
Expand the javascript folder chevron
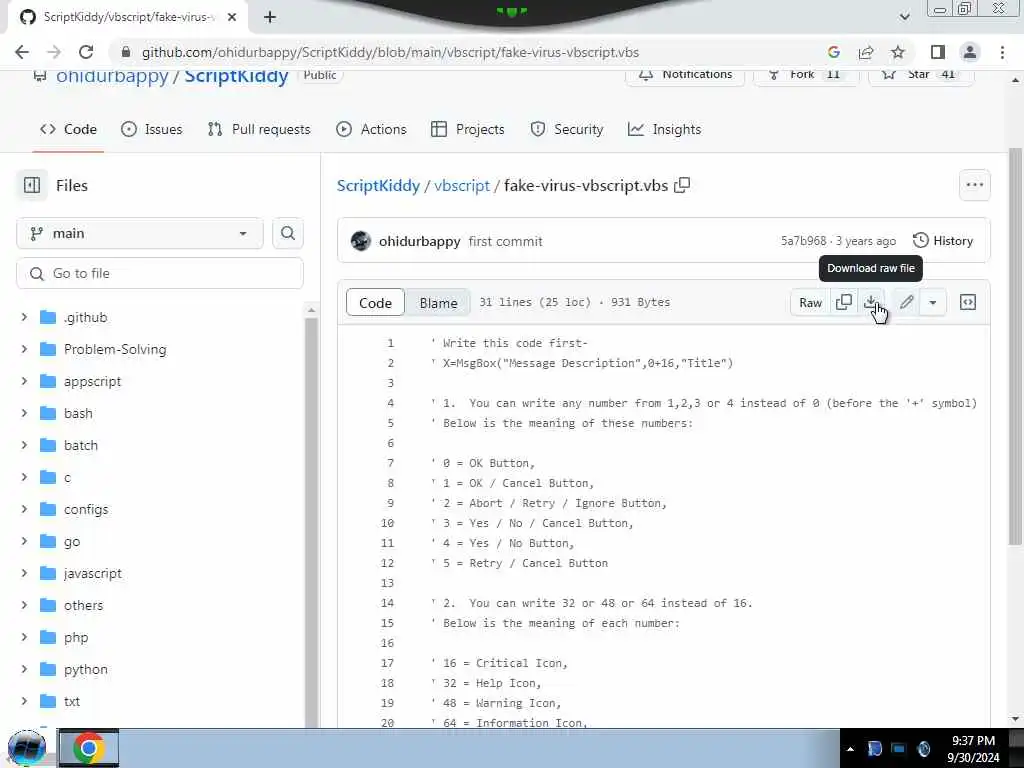[24, 573]
